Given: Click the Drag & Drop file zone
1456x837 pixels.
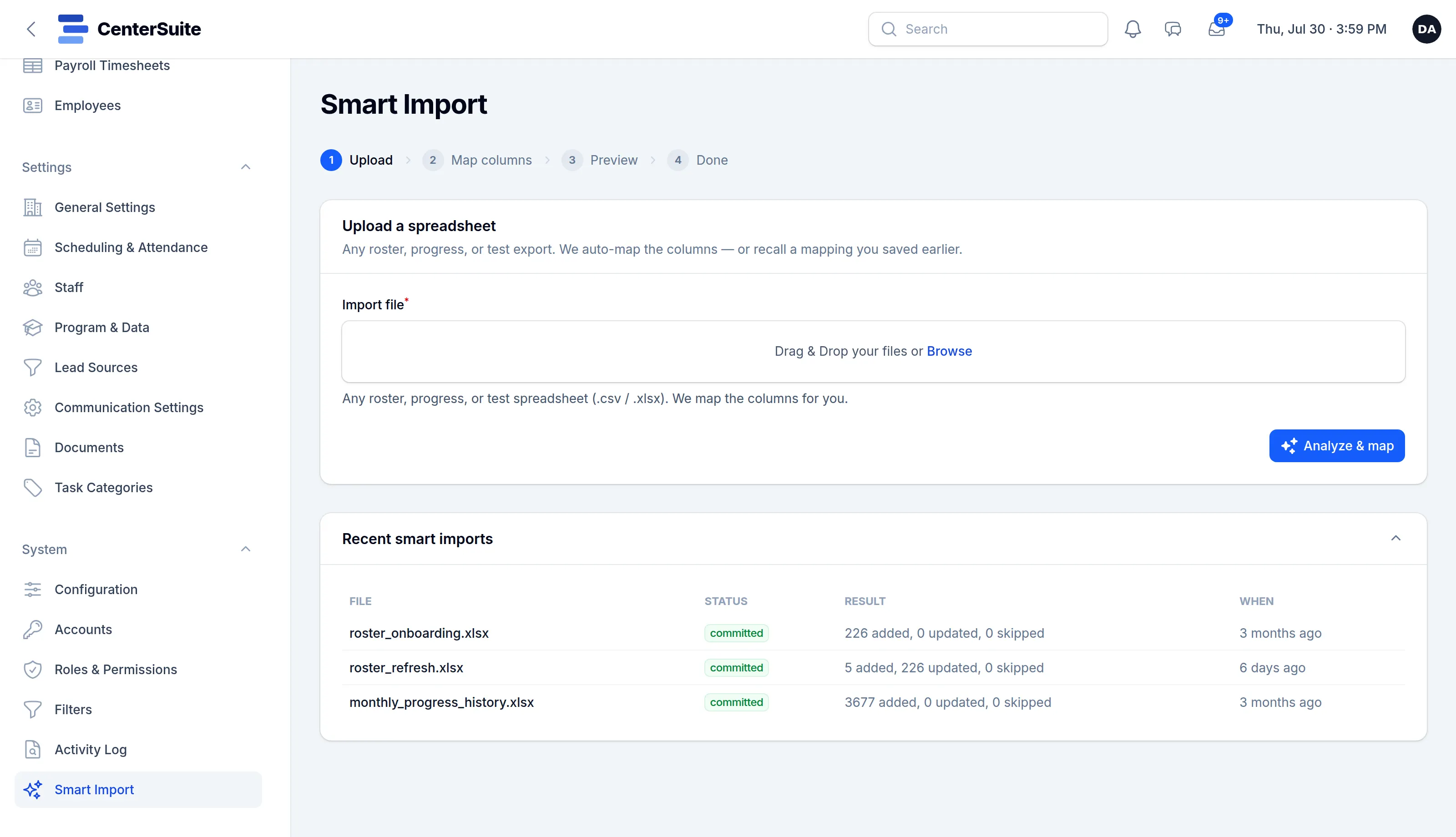Looking at the screenshot, I should click(873, 351).
